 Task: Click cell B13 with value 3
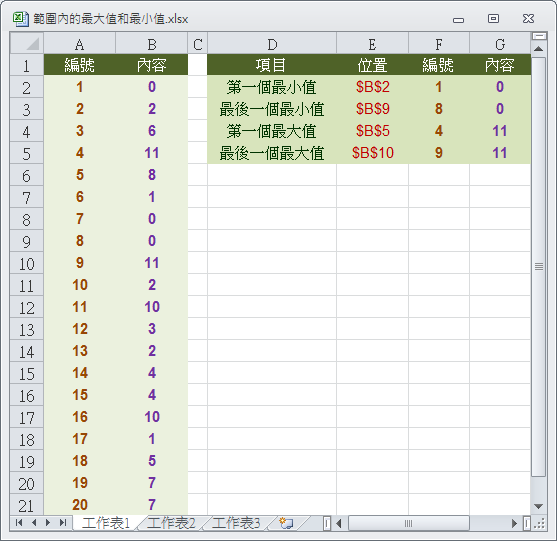(x=152, y=329)
